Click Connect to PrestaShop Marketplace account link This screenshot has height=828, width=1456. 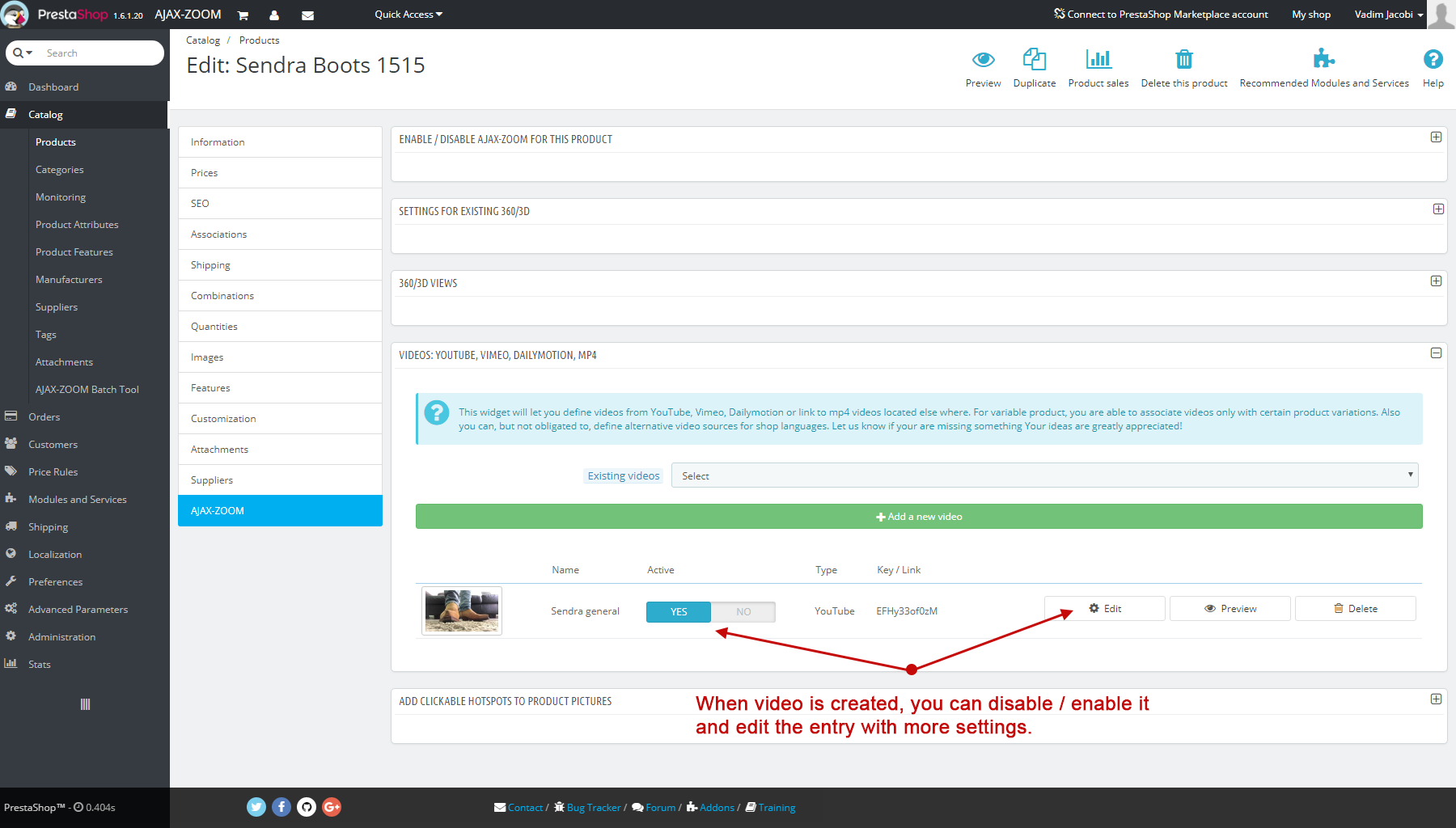click(1161, 15)
